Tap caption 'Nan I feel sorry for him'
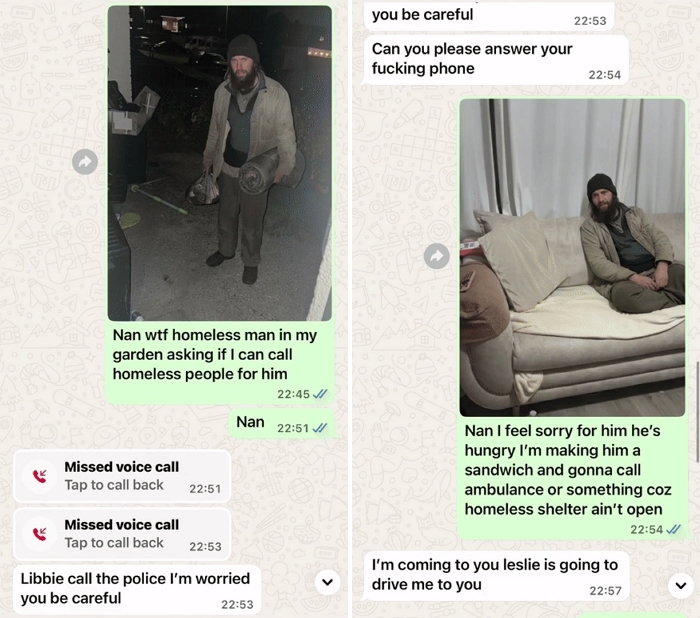The width and height of the screenshot is (700, 618). point(568,470)
